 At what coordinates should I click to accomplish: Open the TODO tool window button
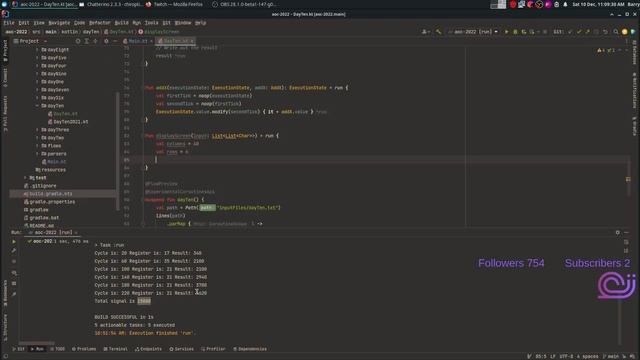pyautogui.click(x=57, y=349)
